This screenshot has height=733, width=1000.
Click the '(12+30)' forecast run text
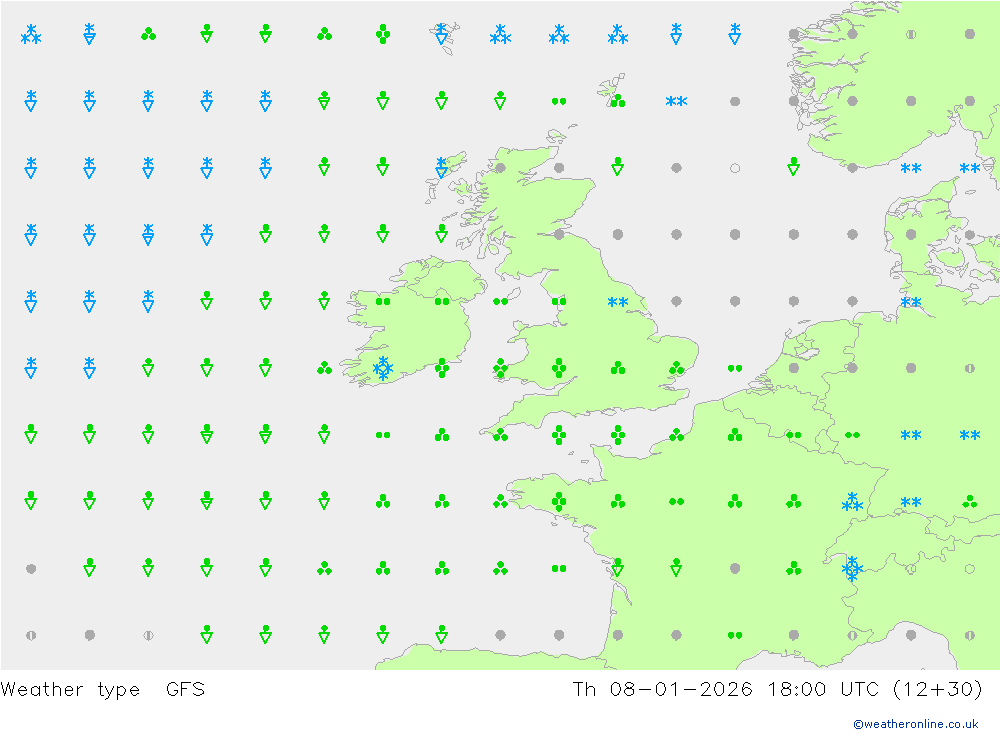(x=938, y=690)
